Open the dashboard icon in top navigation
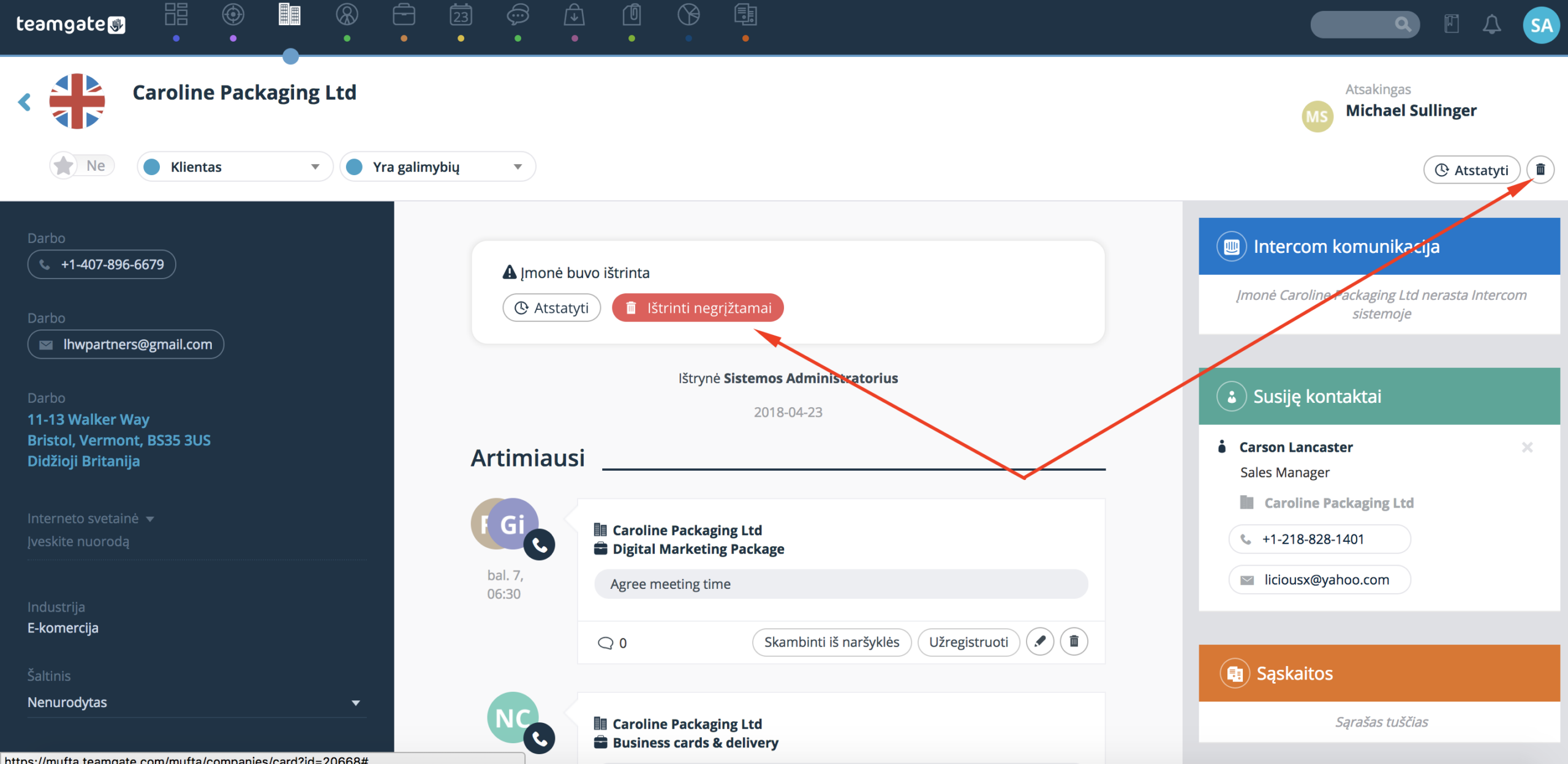This screenshot has height=764, width=1568. click(176, 15)
